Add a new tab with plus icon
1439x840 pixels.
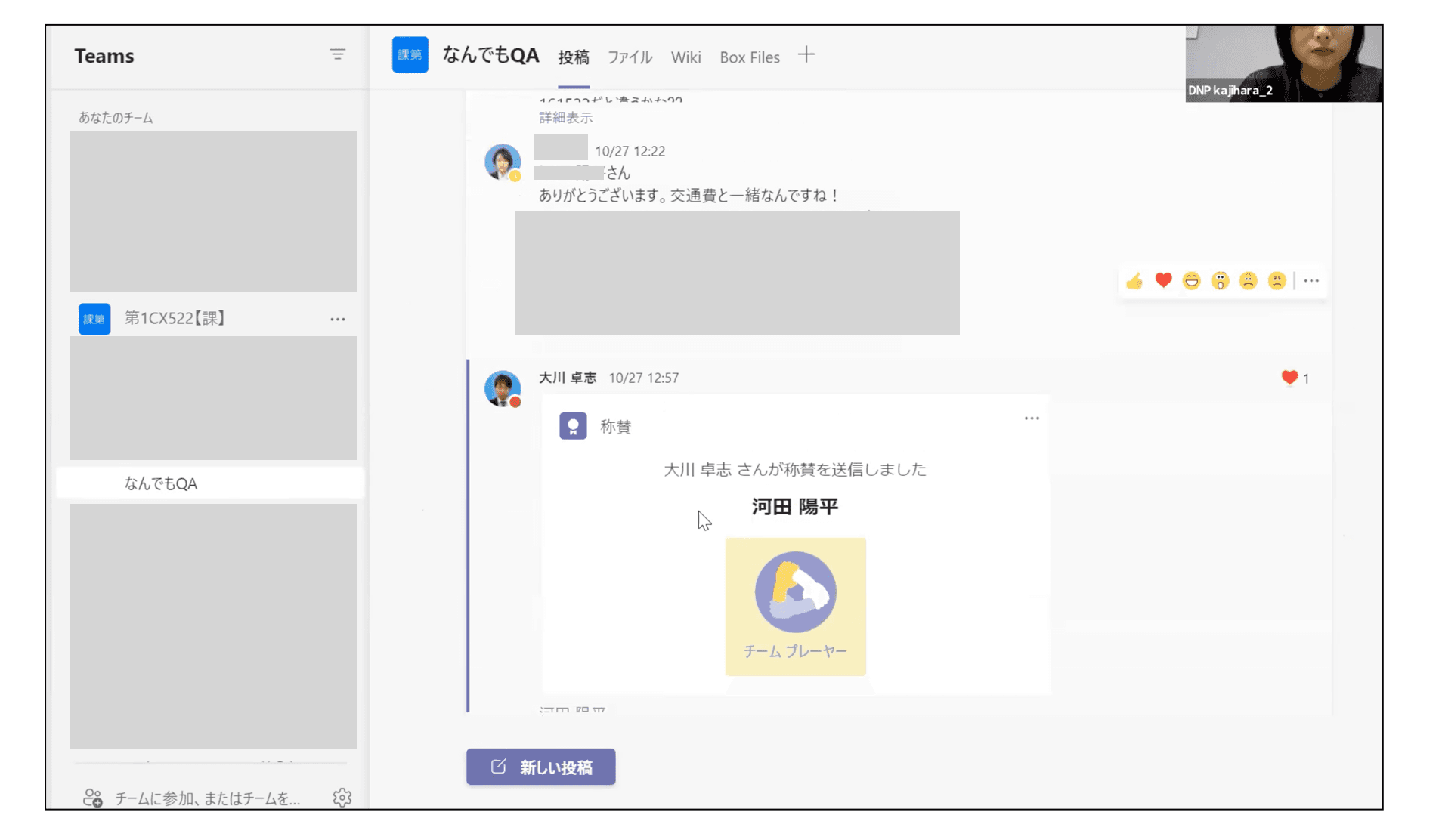point(806,55)
